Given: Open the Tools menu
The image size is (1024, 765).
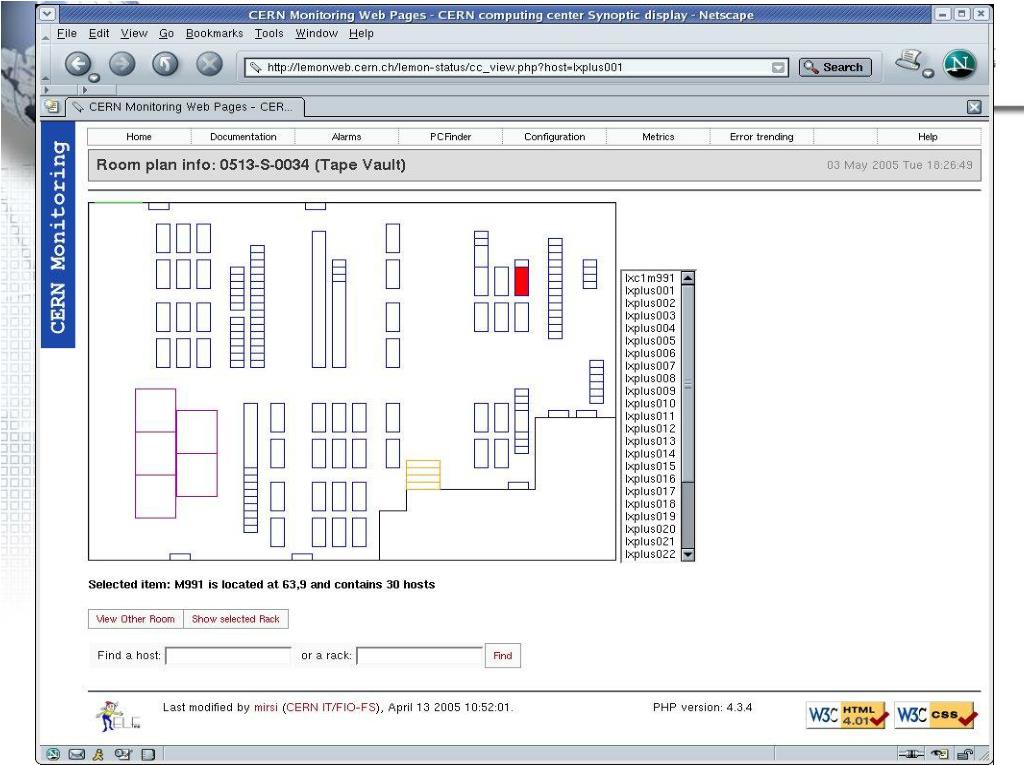Looking at the screenshot, I should 269,33.
